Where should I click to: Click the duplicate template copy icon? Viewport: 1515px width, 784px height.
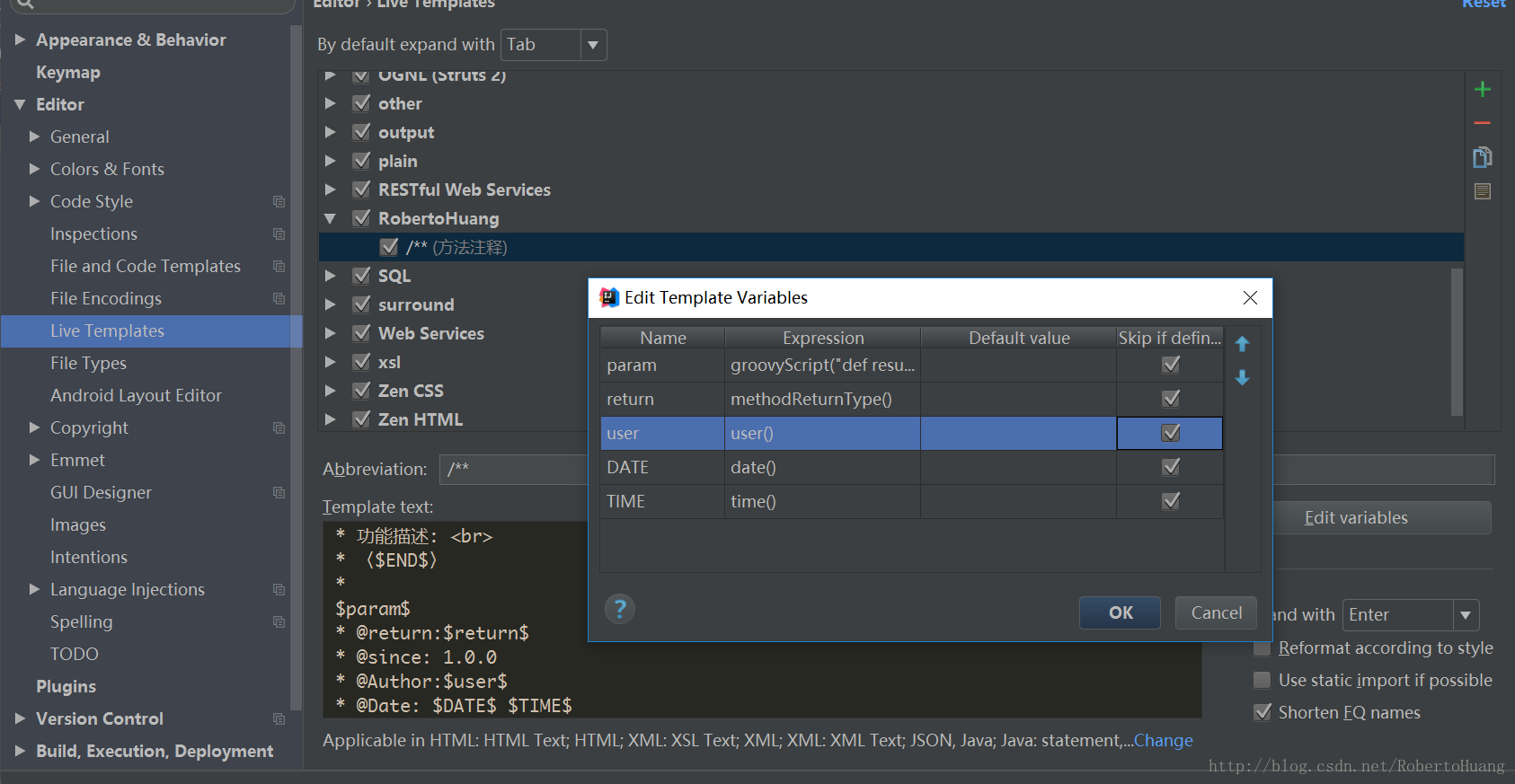tap(1483, 157)
